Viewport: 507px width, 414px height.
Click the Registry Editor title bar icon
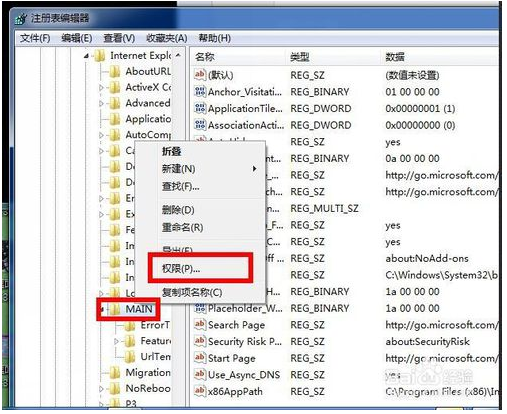pos(21,19)
